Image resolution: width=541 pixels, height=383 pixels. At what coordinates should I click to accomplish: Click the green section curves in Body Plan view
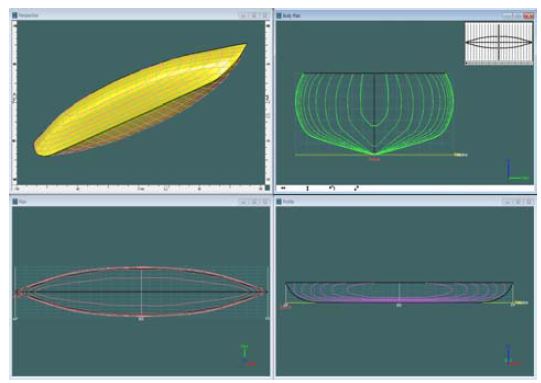point(375,114)
